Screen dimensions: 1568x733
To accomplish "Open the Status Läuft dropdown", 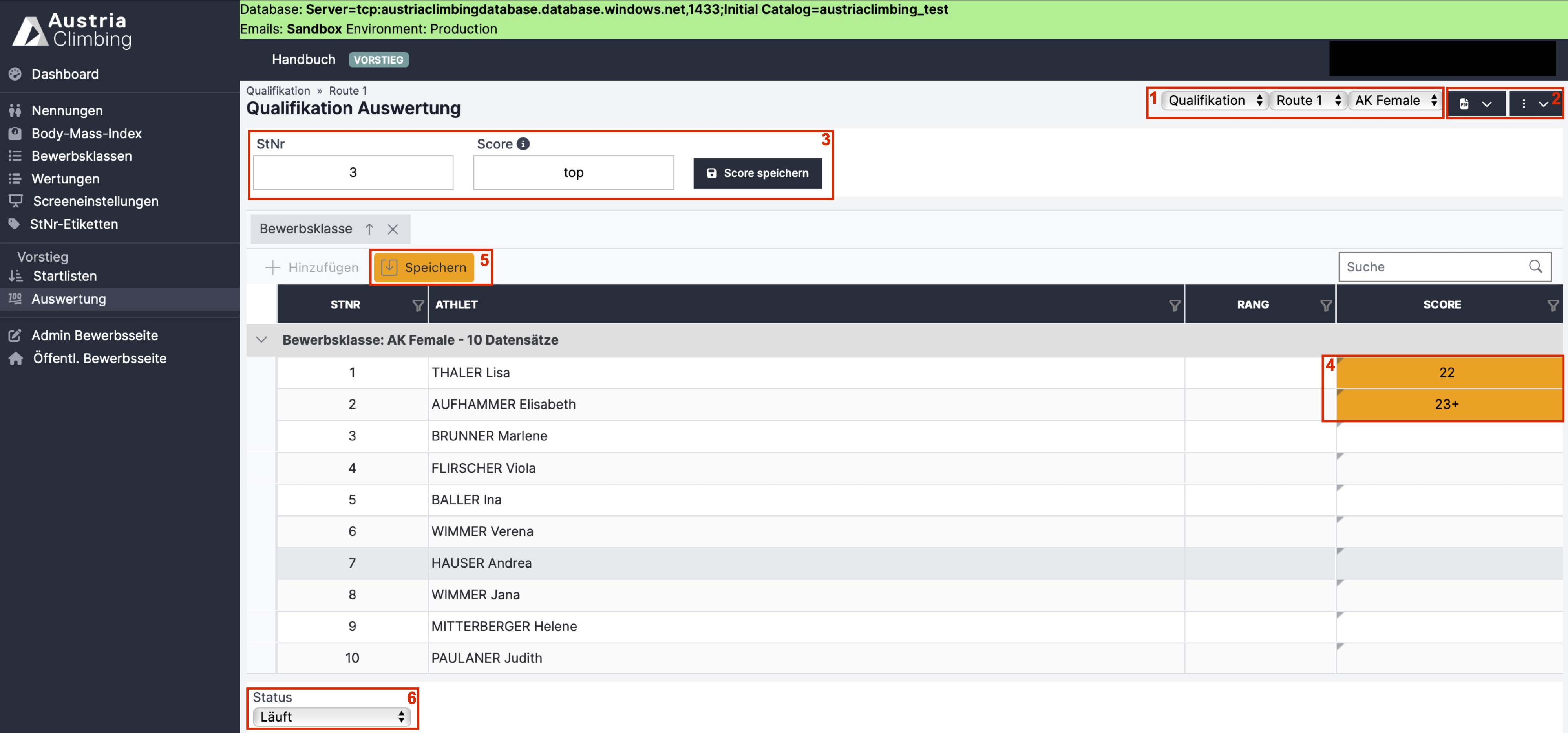I will coord(332,717).
